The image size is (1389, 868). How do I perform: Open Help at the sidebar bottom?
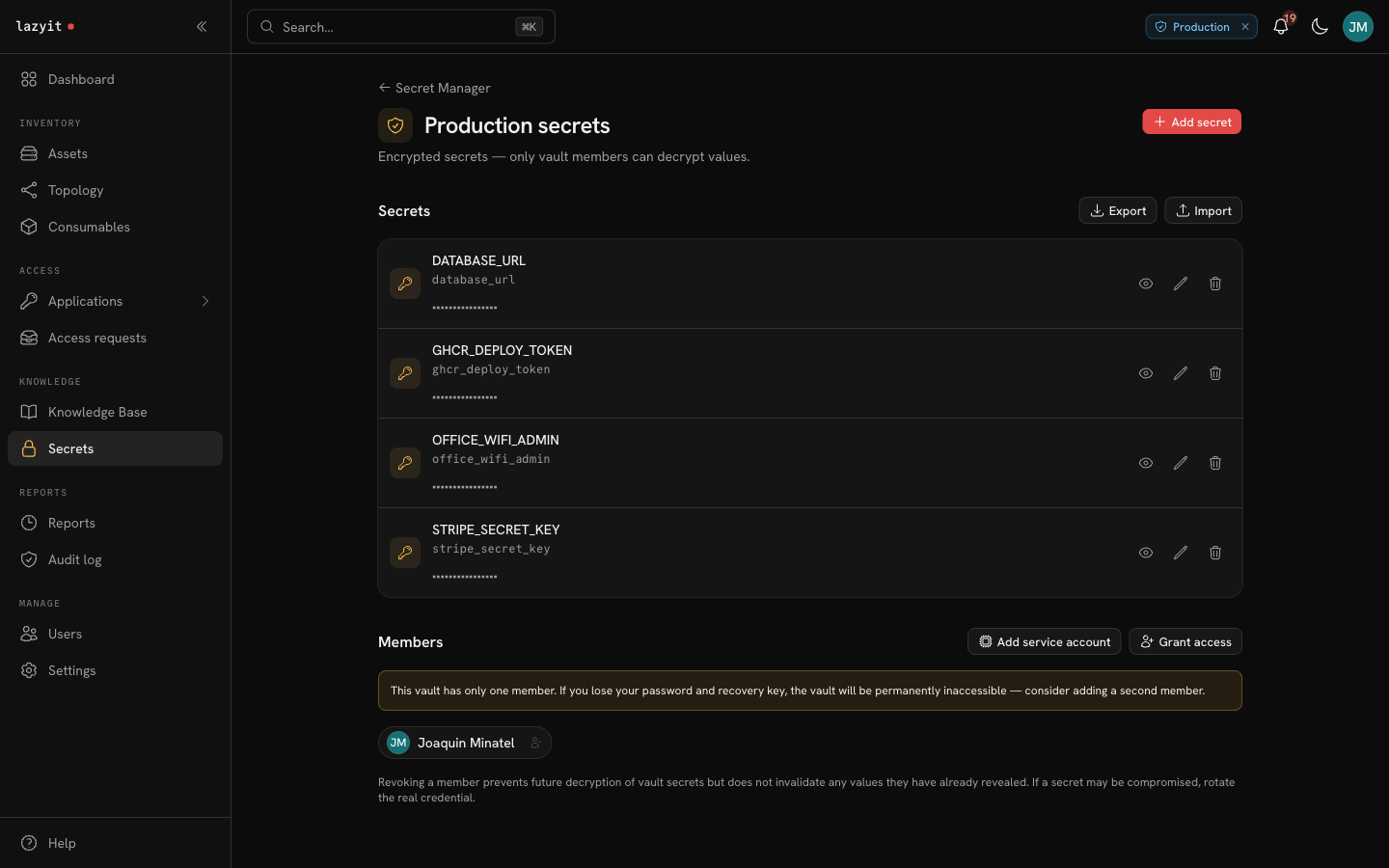pyautogui.click(x=115, y=843)
